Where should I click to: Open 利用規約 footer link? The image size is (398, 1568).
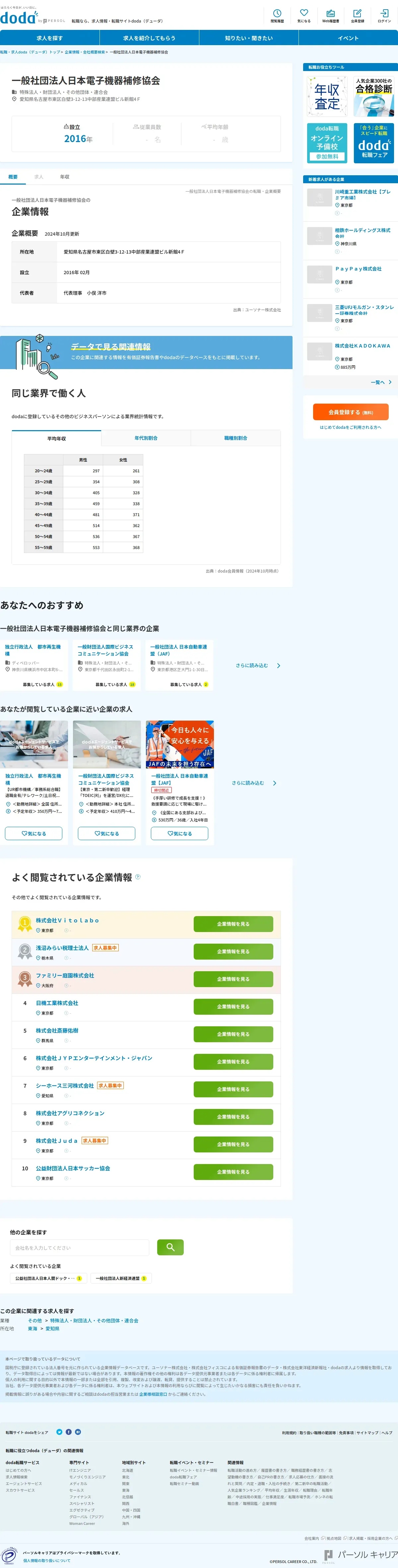289,1433
